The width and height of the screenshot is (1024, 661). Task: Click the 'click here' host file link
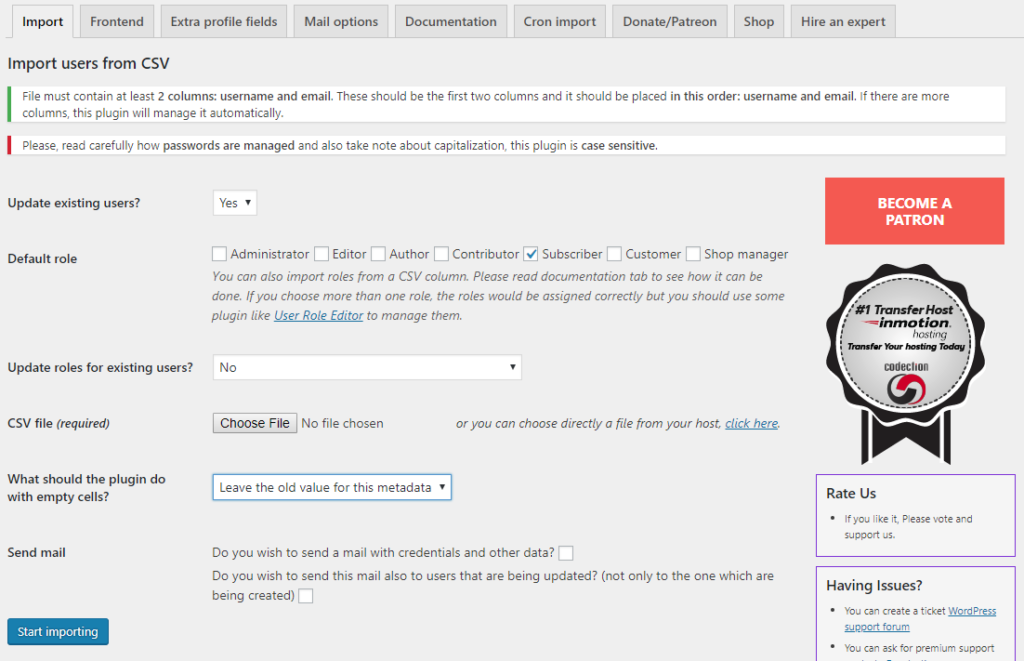751,423
